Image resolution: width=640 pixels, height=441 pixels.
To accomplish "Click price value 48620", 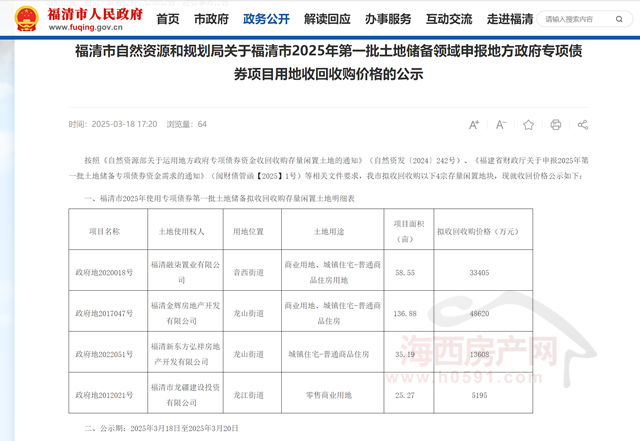I will tap(480, 313).
